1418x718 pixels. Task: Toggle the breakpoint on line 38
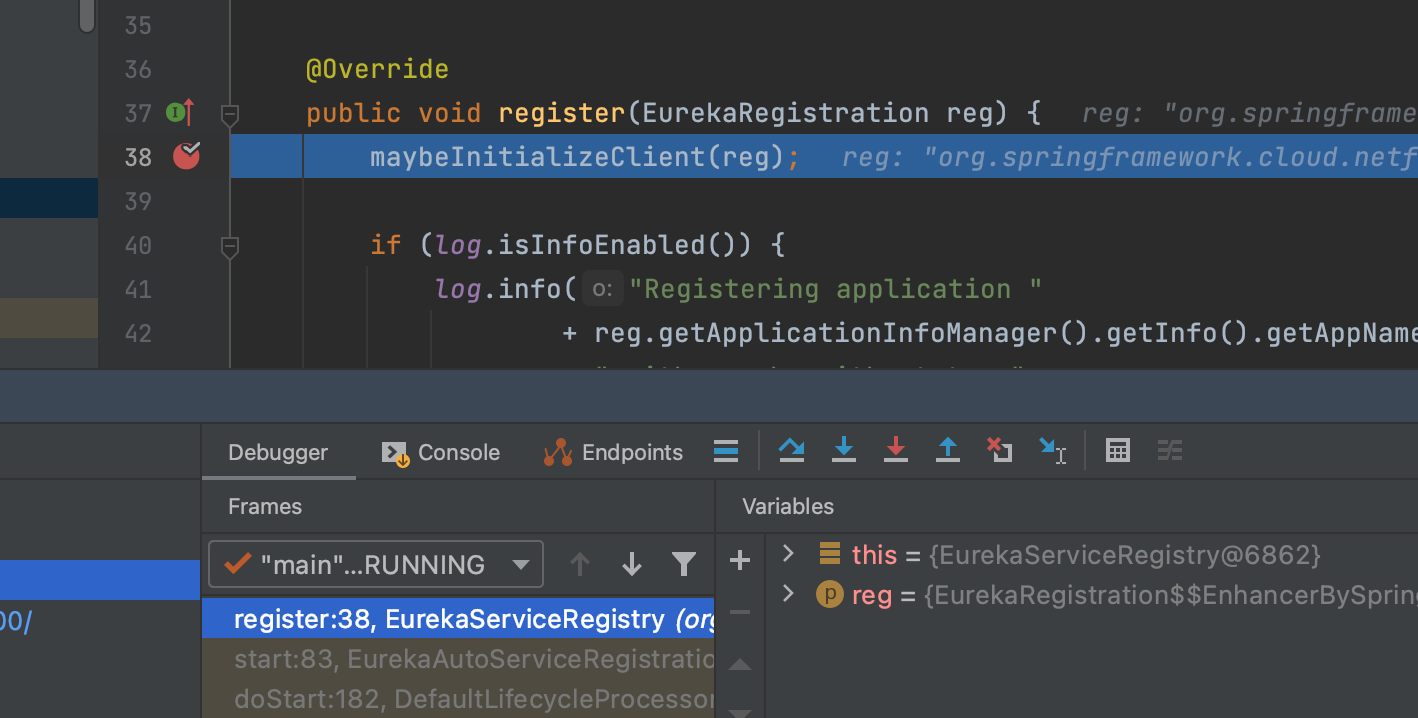(x=187, y=156)
